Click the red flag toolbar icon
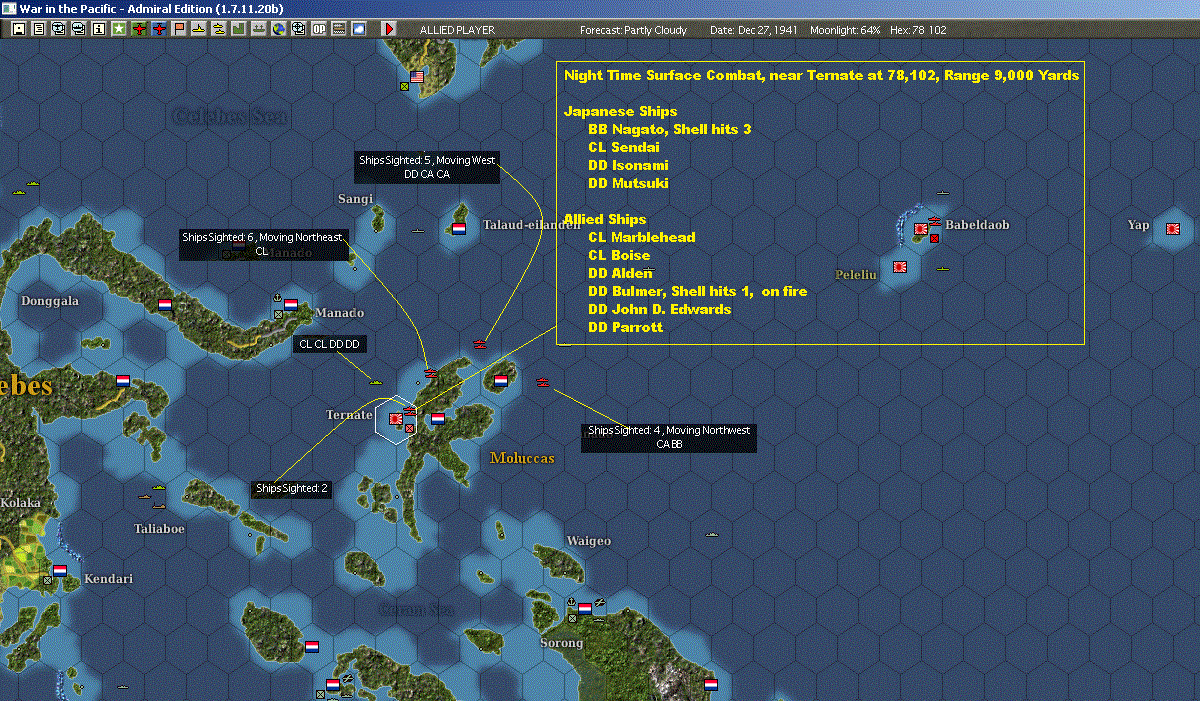 pyautogui.click(x=179, y=29)
